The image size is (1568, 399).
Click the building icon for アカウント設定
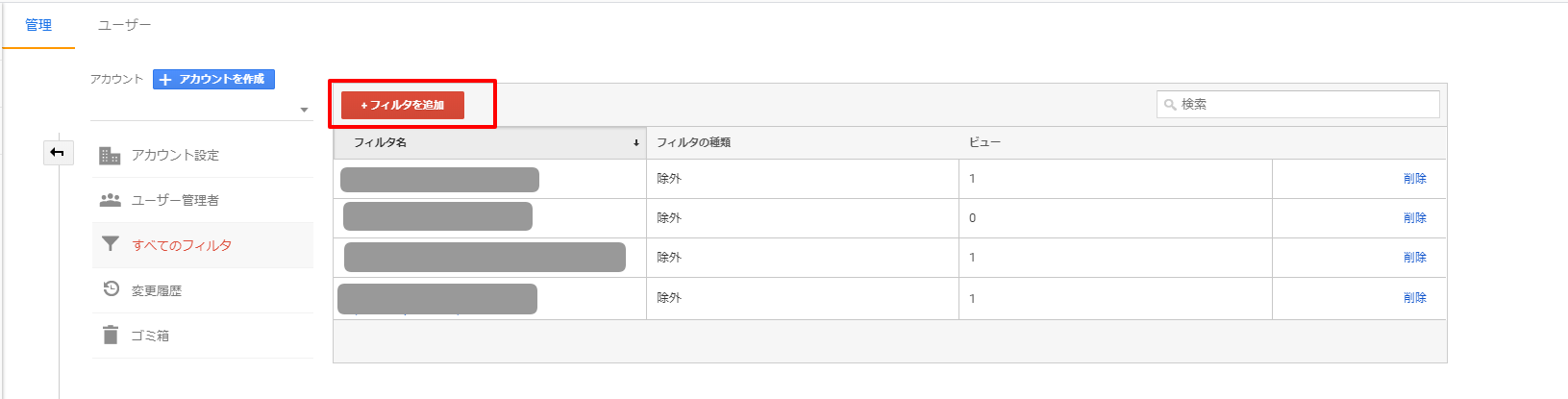coord(110,155)
